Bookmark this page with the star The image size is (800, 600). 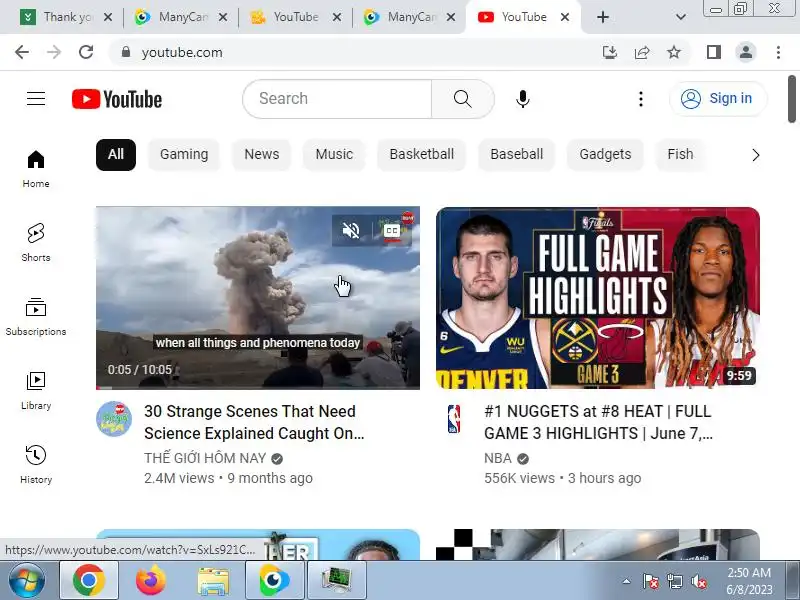[674, 52]
